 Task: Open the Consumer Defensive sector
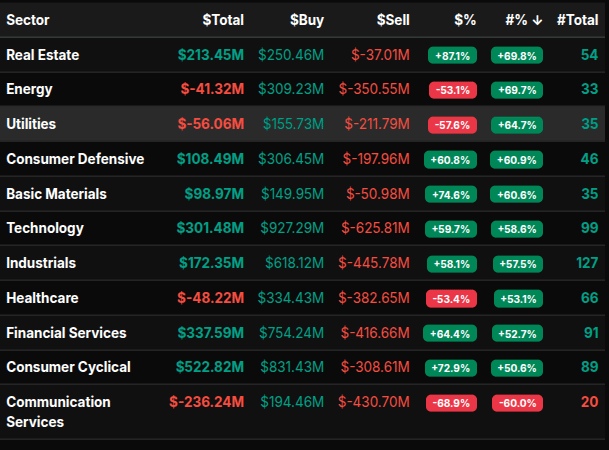click(75, 159)
